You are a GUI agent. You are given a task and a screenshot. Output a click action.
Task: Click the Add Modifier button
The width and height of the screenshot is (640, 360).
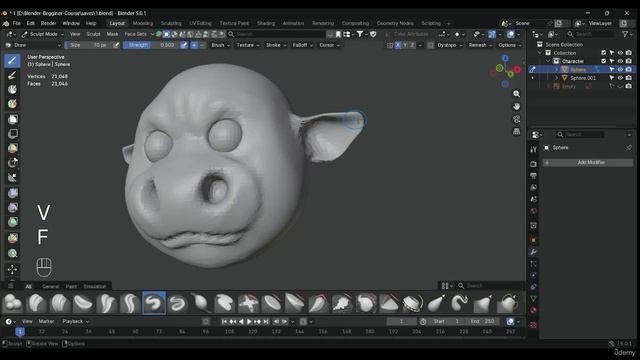click(588, 162)
